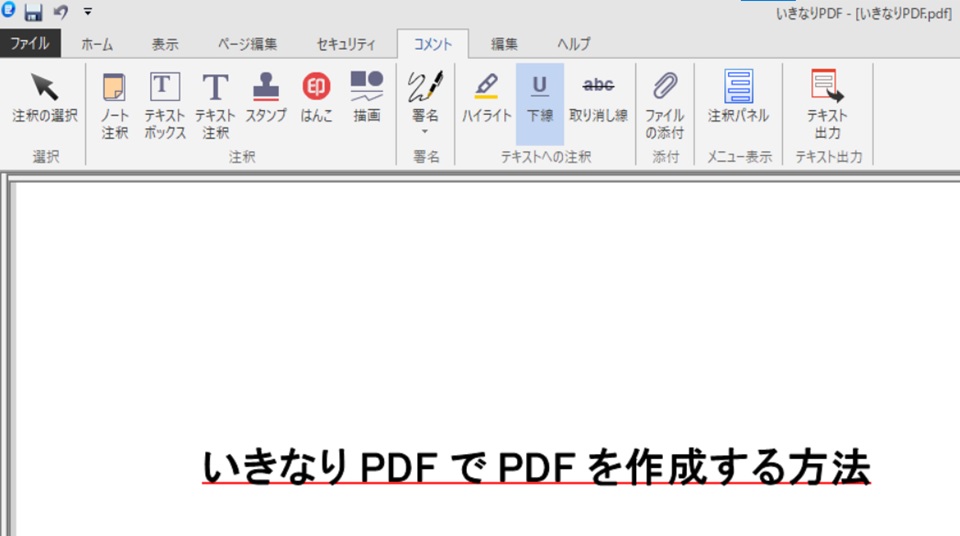Add a ノート注釈 sticky note
The height and width of the screenshot is (536, 960).
pyautogui.click(x=114, y=105)
